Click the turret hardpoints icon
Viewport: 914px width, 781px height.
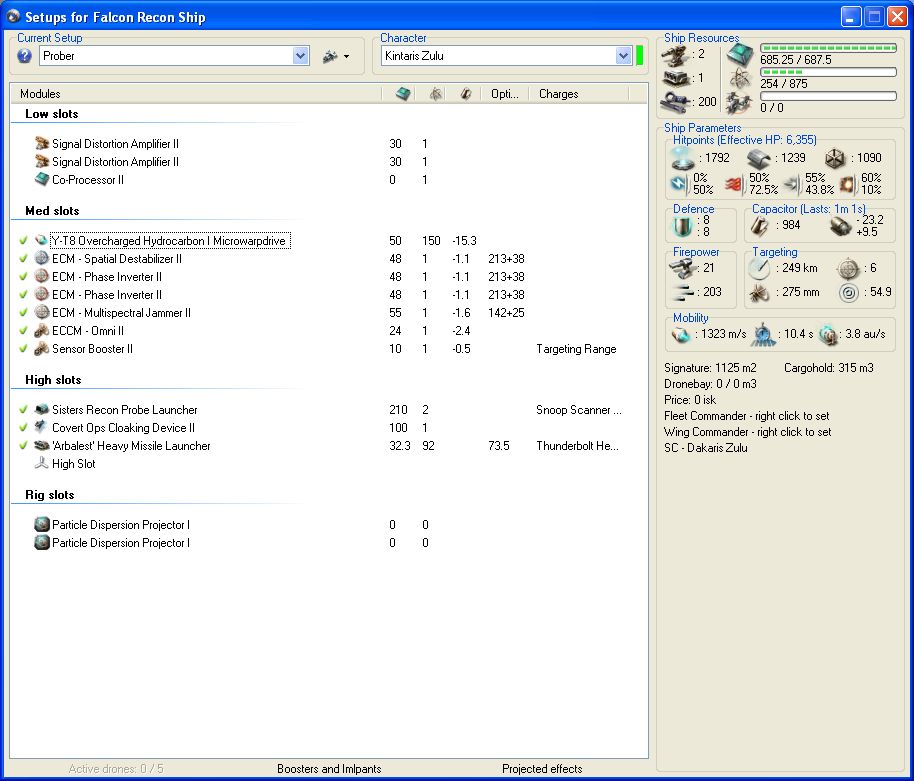[675, 54]
